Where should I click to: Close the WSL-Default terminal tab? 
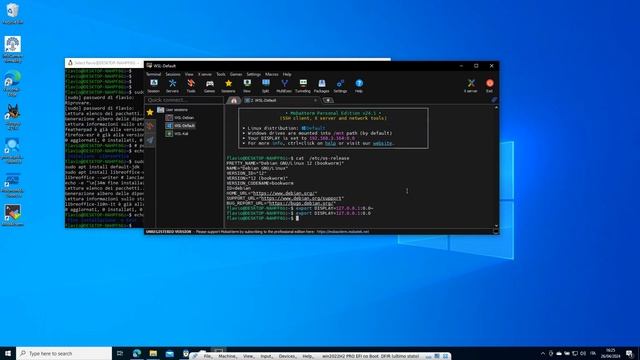[316, 100]
